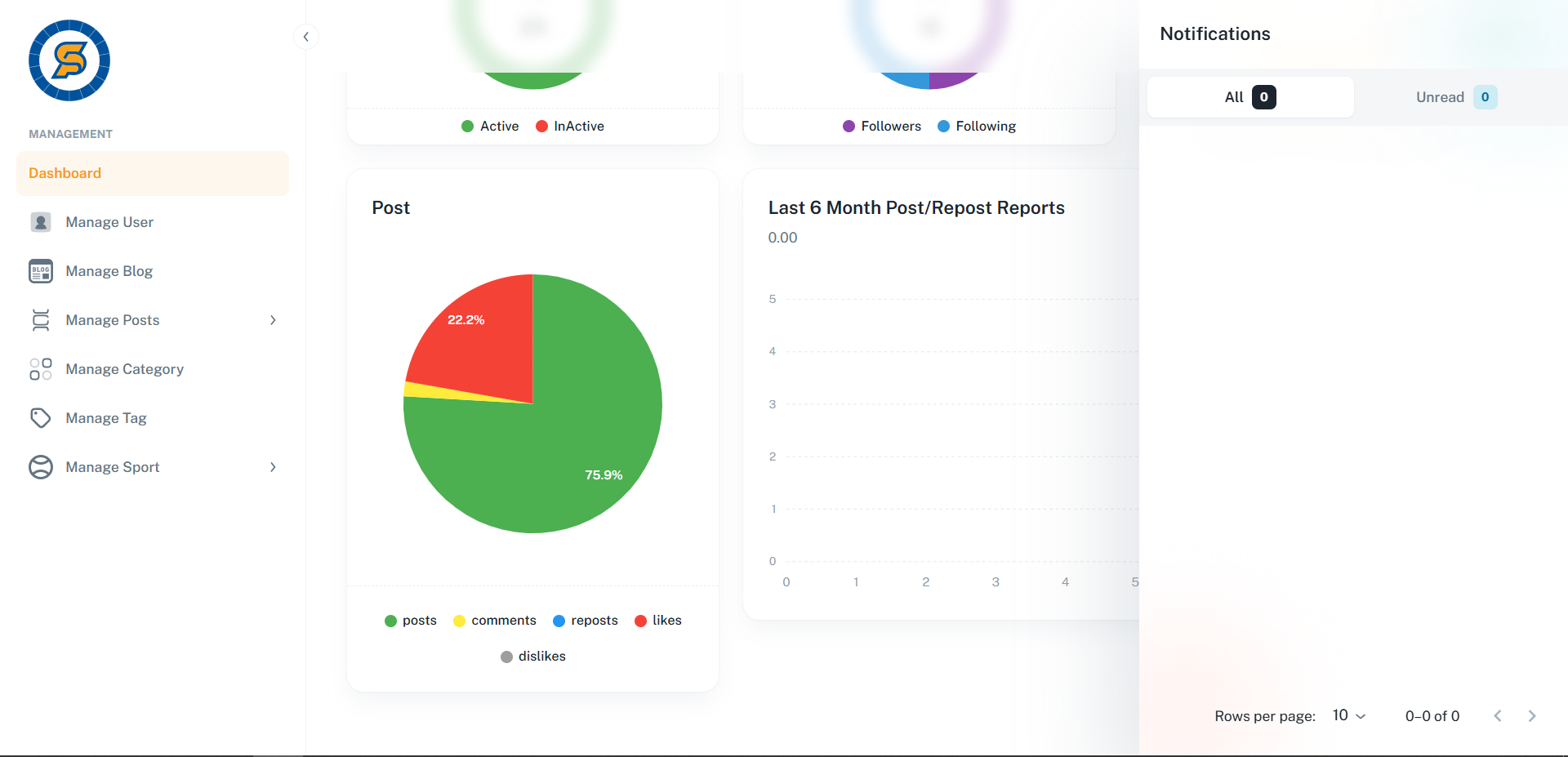The width and height of the screenshot is (1568, 757).
Task: Click the S logo in the sidebar
Action: point(69,60)
